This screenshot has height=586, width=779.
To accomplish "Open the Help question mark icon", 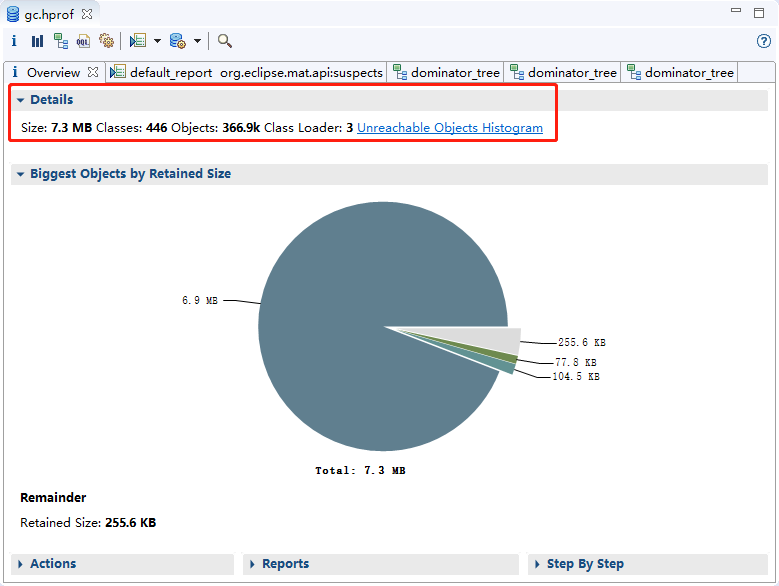I will pyautogui.click(x=764, y=41).
